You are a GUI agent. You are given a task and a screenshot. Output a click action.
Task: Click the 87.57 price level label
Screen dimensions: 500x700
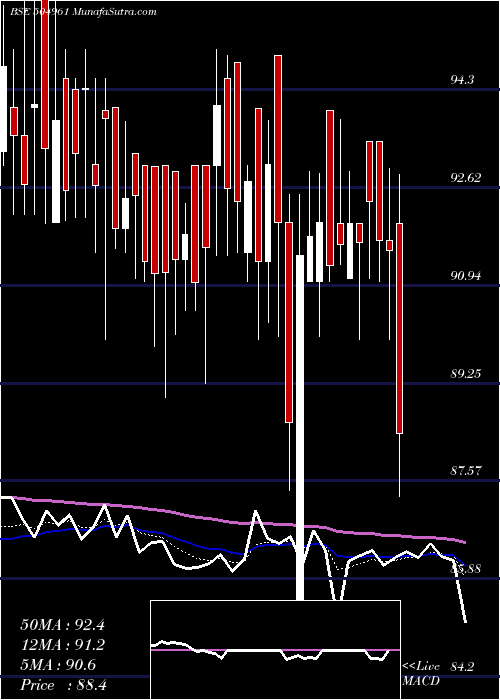tap(466, 471)
